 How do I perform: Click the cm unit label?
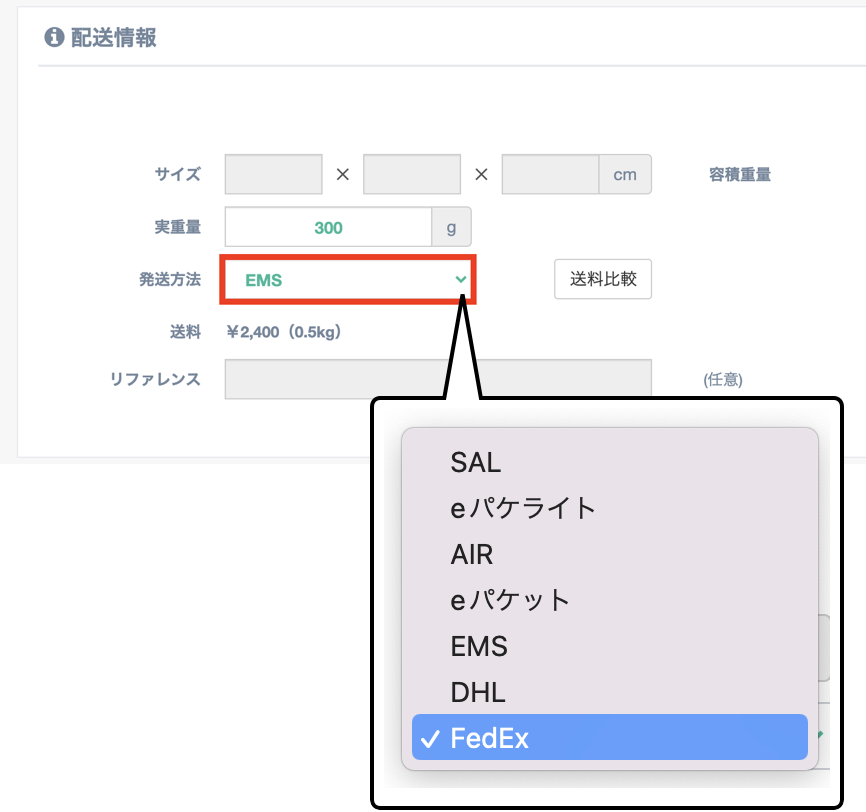(625, 174)
